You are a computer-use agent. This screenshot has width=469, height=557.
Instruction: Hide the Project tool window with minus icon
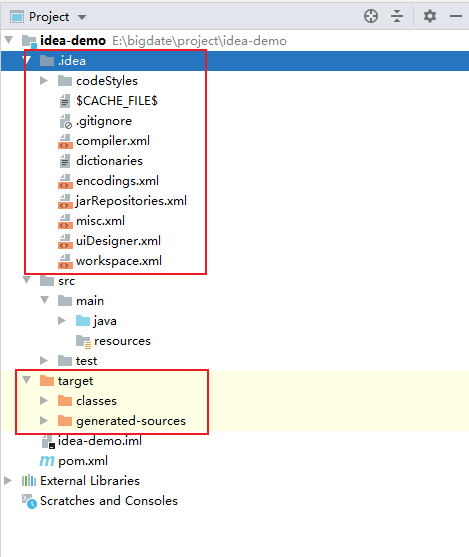click(455, 16)
